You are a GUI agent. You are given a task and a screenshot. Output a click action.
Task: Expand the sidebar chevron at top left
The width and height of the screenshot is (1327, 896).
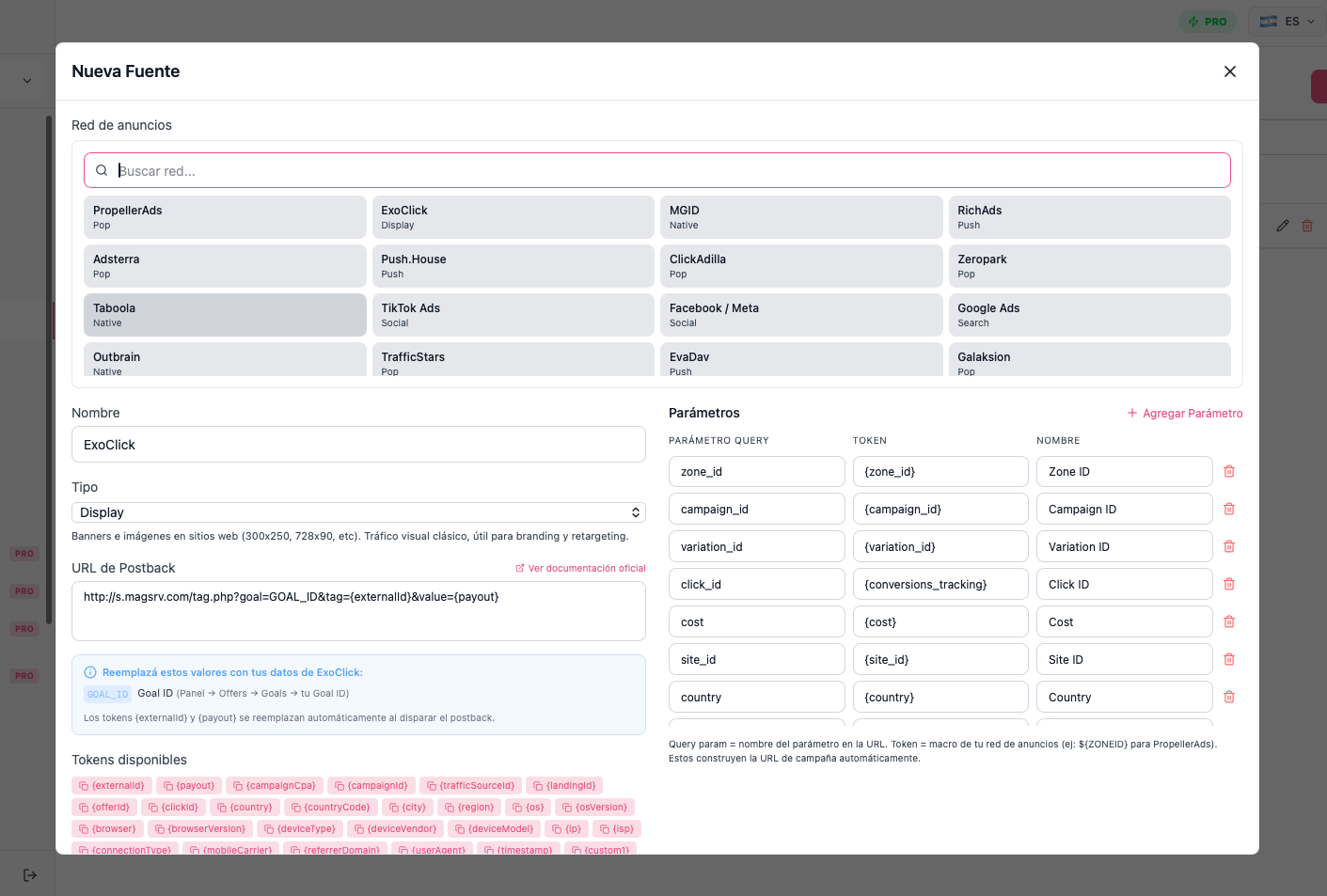pyautogui.click(x=27, y=81)
